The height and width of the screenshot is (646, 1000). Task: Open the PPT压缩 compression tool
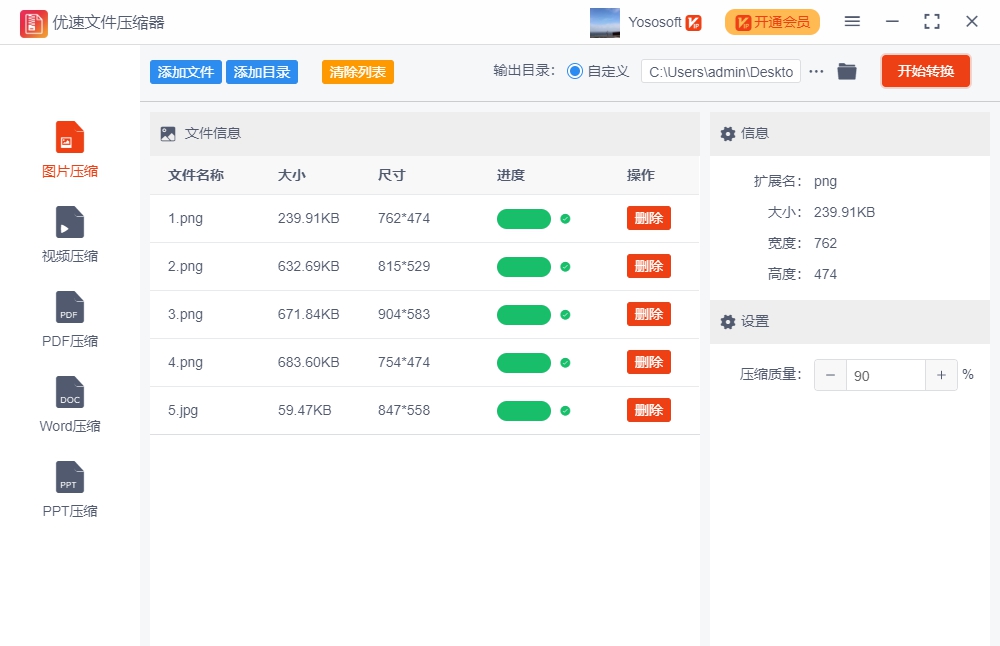68,478
